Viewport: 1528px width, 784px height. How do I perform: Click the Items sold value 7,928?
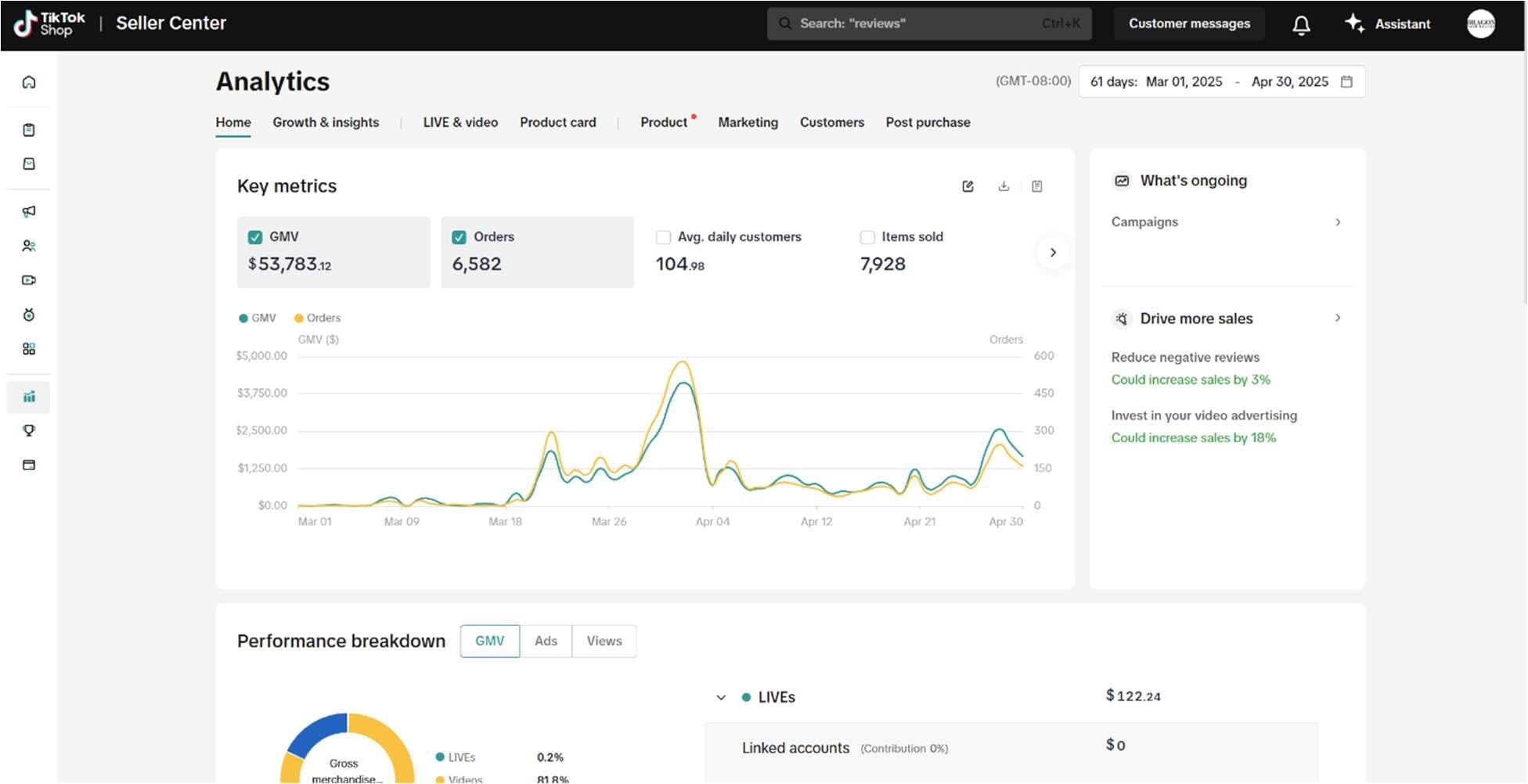(883, 264)
